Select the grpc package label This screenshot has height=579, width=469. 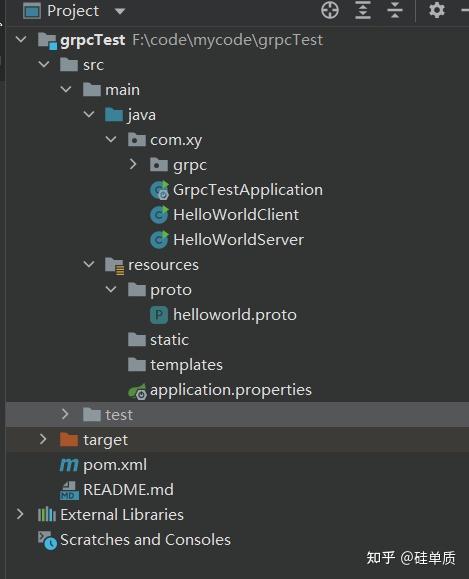pyautogui.click(x=190, y=166)
